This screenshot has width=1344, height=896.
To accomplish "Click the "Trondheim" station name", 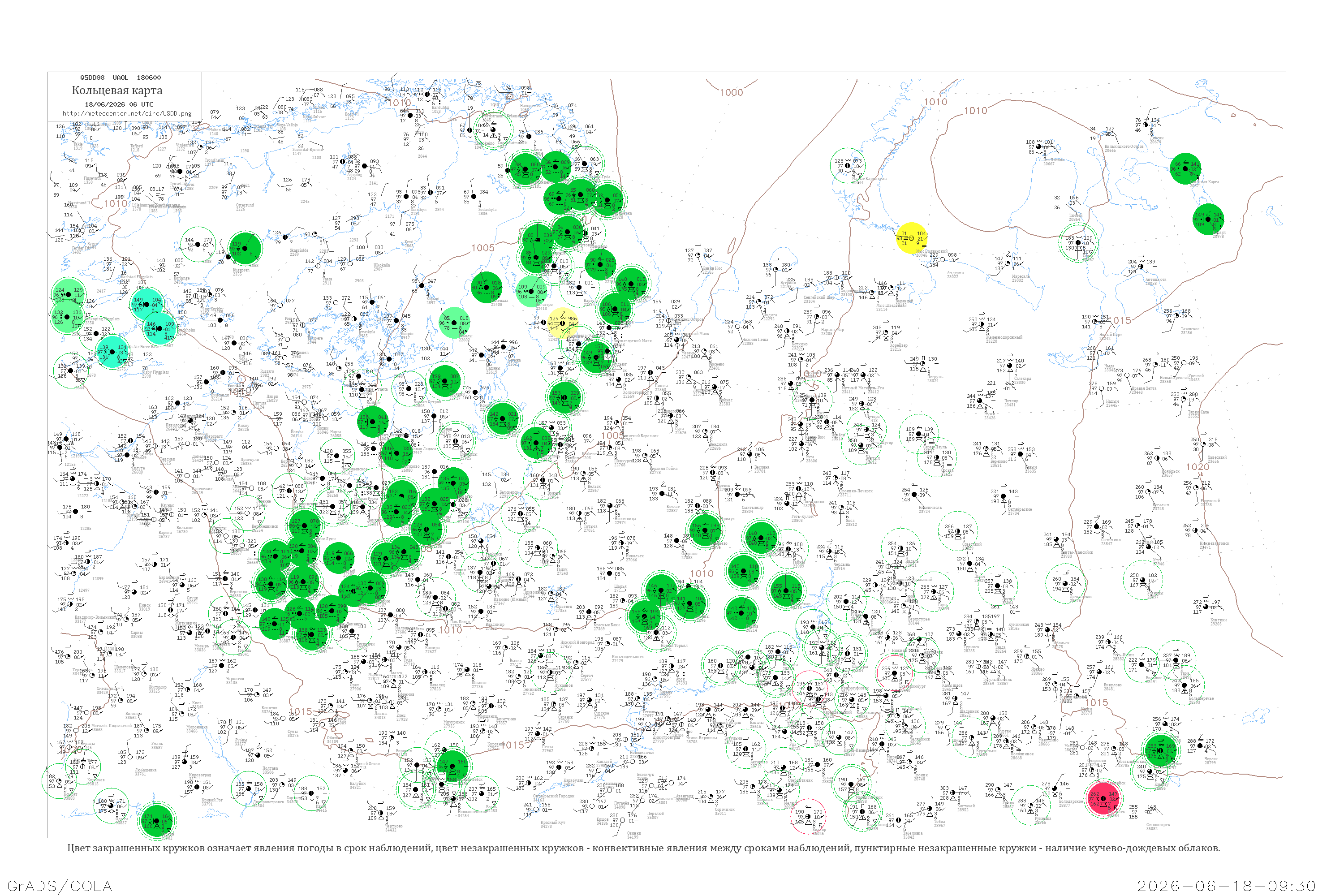I will pos(215,160).
